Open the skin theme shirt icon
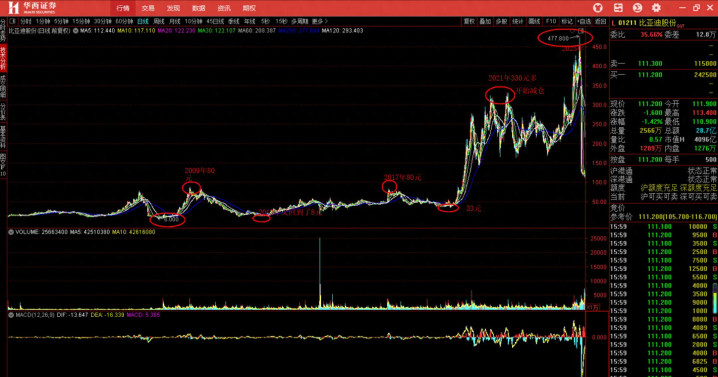Screen dimensions: 718x377 (x=598, y=8)
